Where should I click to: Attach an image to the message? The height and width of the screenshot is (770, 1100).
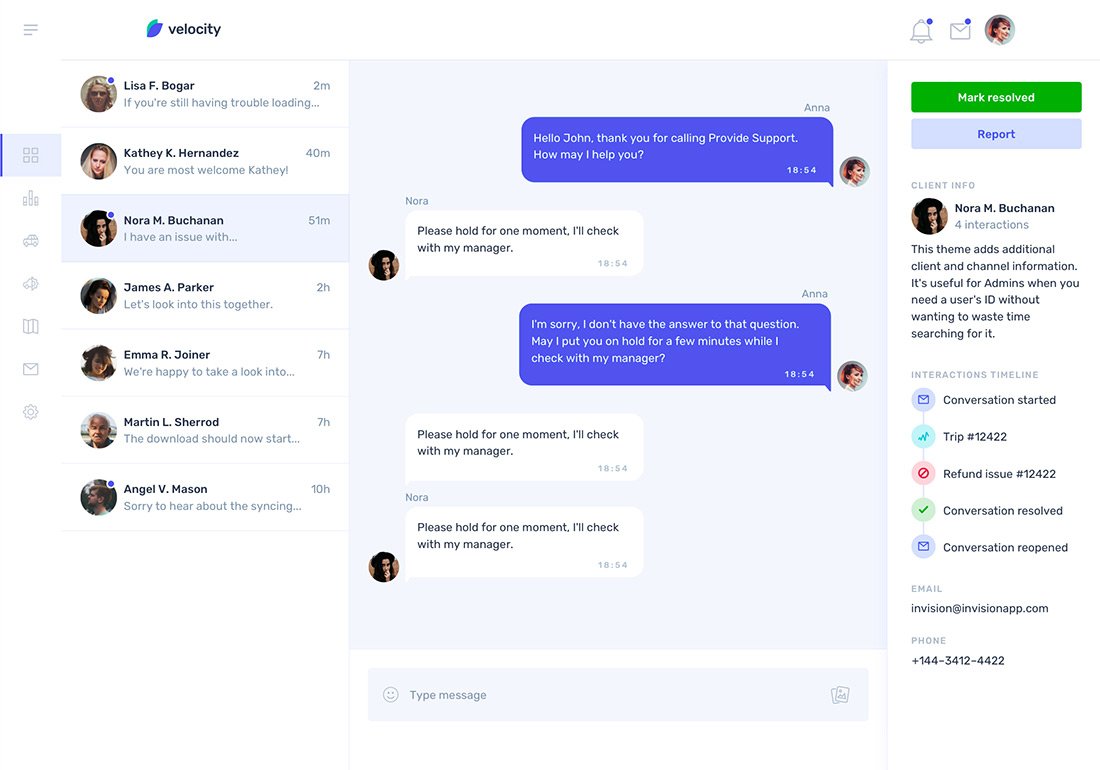pyautogui.click(x=840, y=695)
